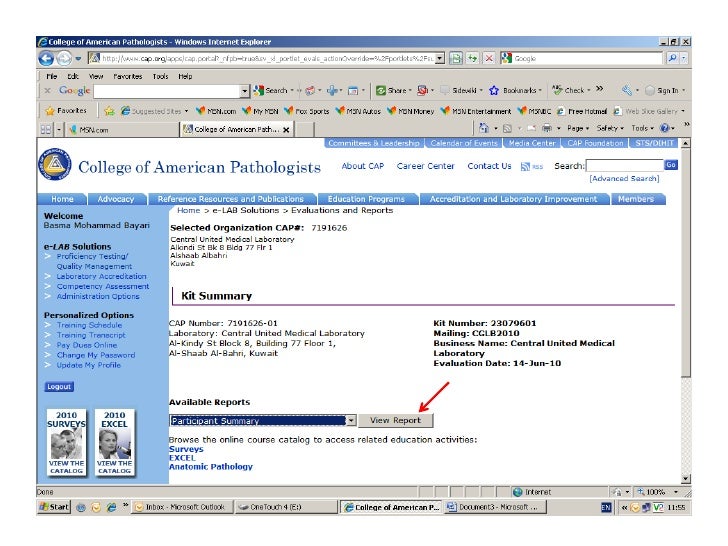Click the Anatomic Pathology catalog link
The width and height of the screenshot is (728, 546).
pyautogui.click(x=210, y=467)
